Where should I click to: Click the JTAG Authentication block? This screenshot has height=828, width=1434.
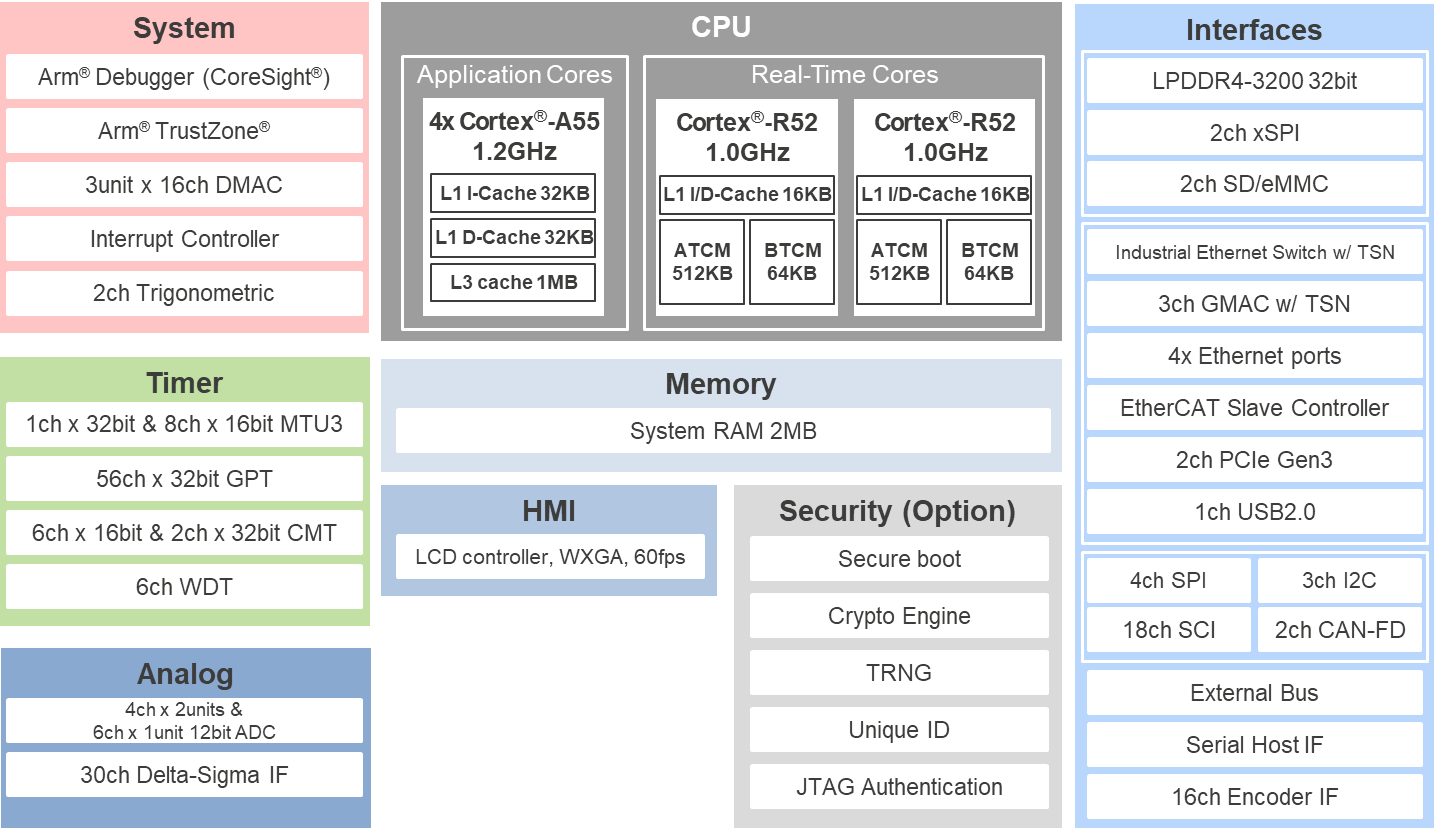[x=899, y=787]
